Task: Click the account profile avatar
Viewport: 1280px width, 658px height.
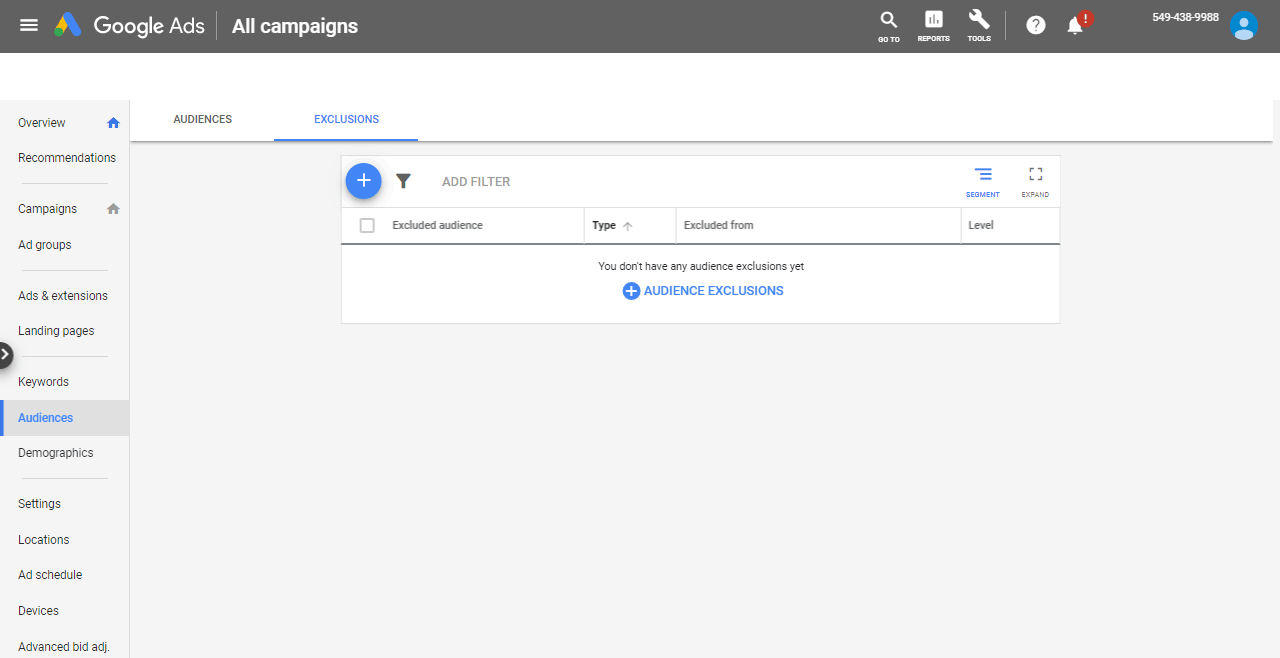Action: [1244, 26]
